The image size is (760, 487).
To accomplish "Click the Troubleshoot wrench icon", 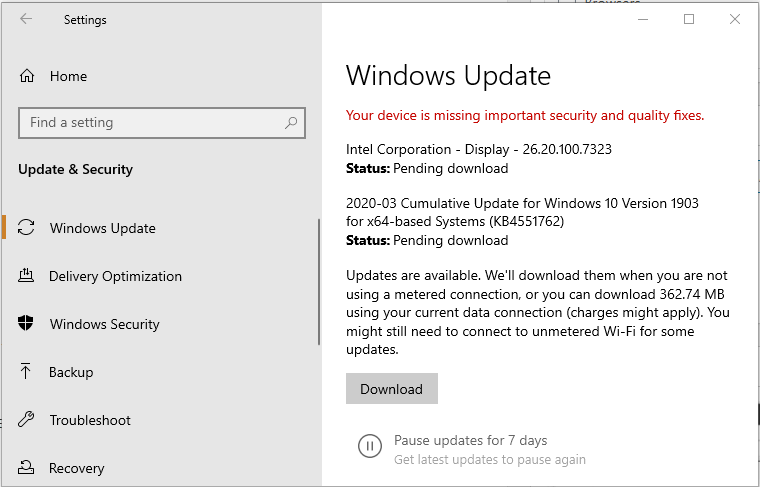I will (x=26, y=420).
